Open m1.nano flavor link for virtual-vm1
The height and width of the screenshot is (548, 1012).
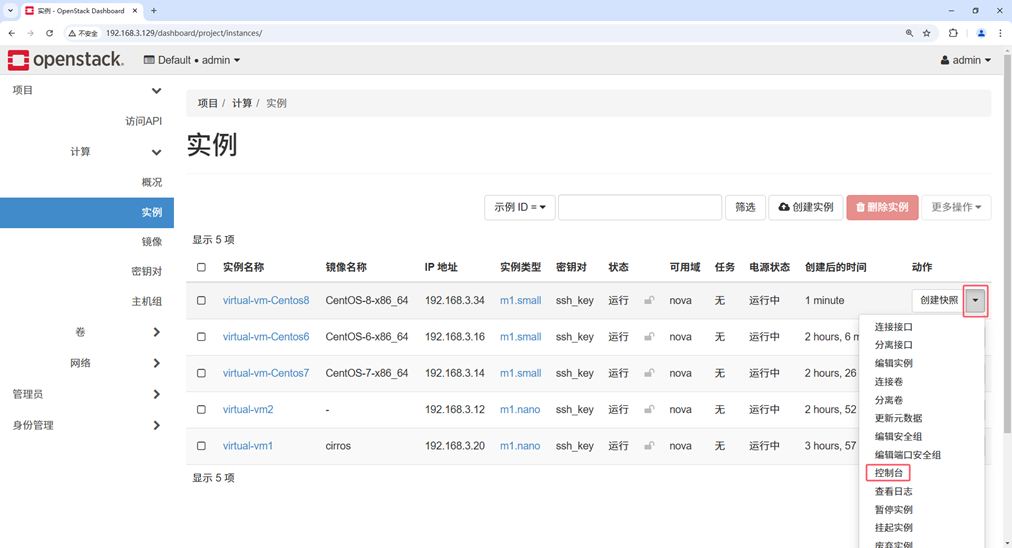[520, 445]
